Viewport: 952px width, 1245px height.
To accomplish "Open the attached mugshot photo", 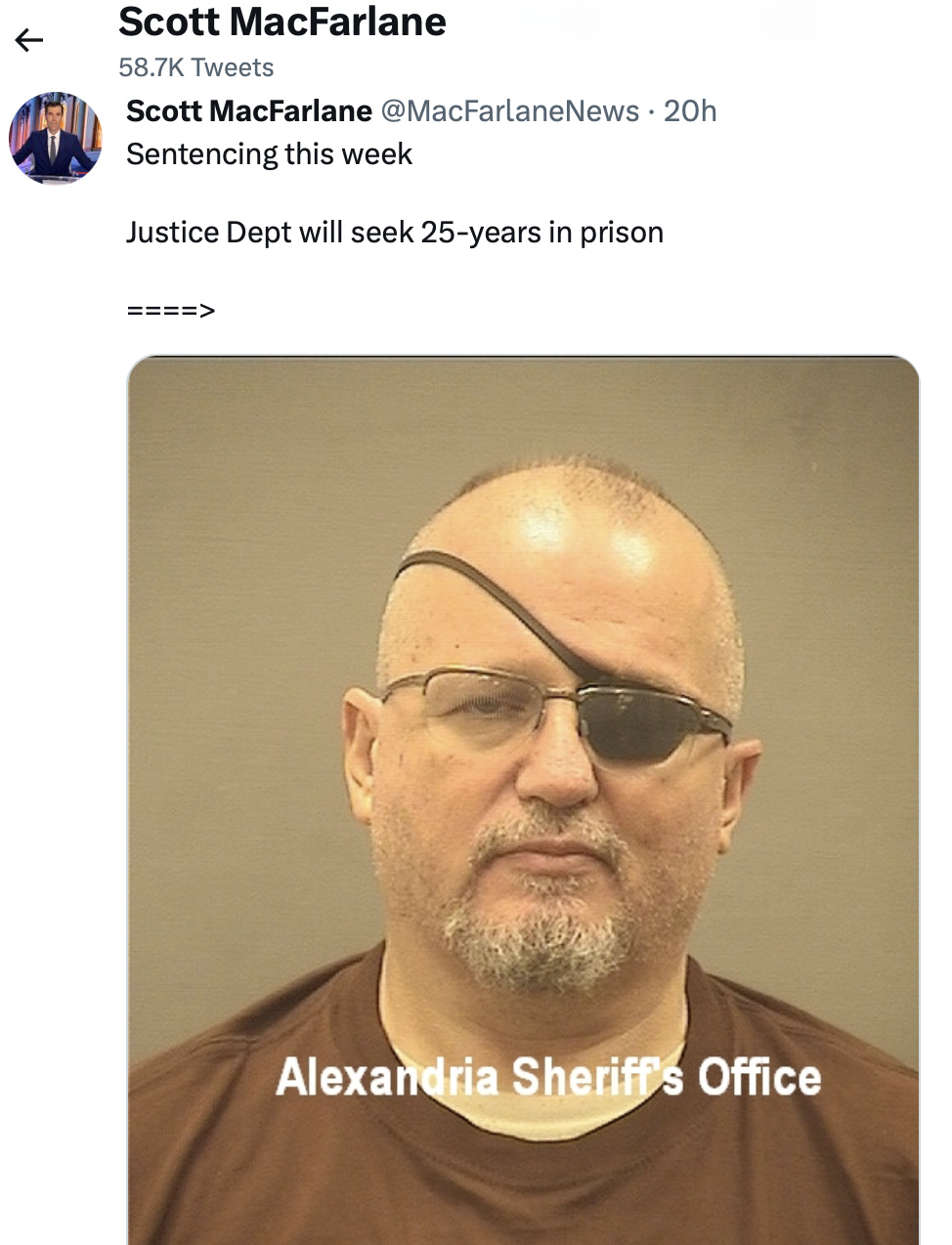I will coord(523,799).
